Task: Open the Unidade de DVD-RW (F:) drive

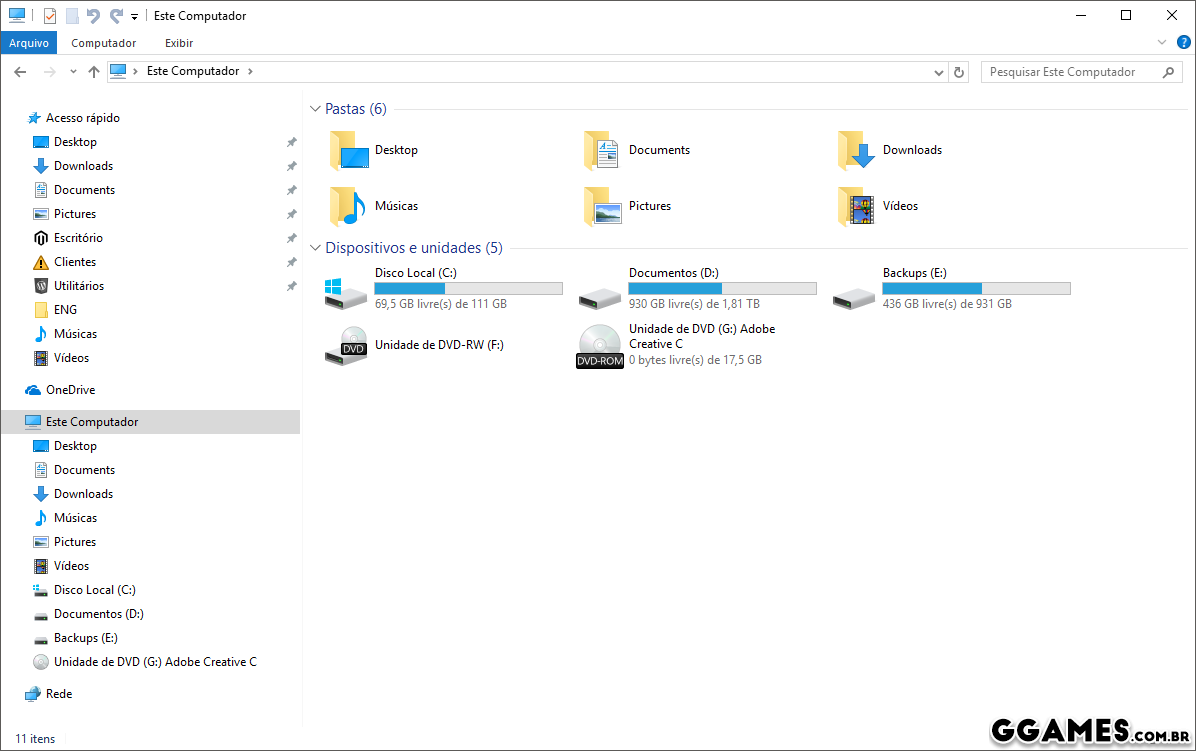Action: pos(347,346)
